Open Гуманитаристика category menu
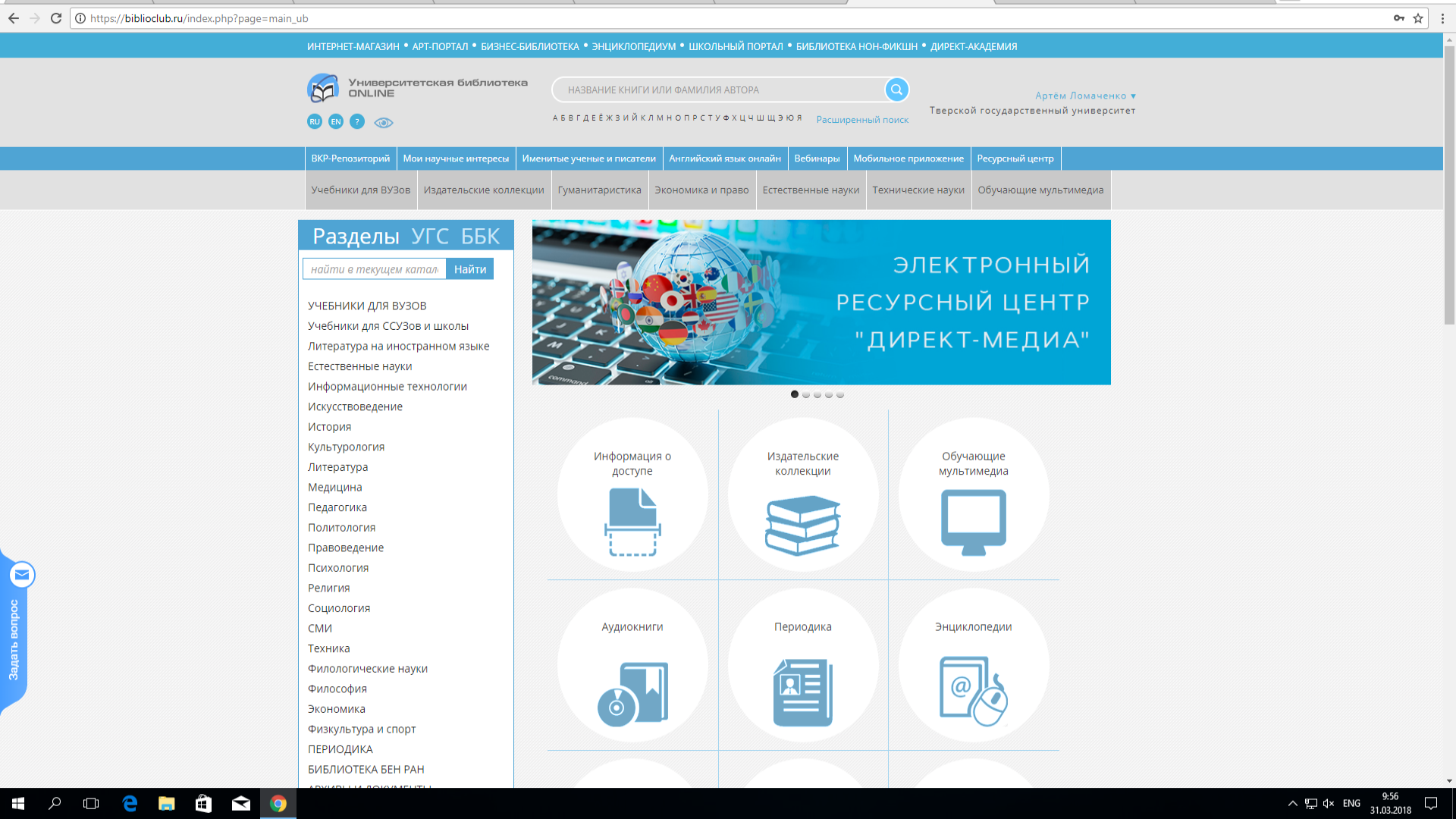This screenshot has width=1456, height=819. (599, 190)
